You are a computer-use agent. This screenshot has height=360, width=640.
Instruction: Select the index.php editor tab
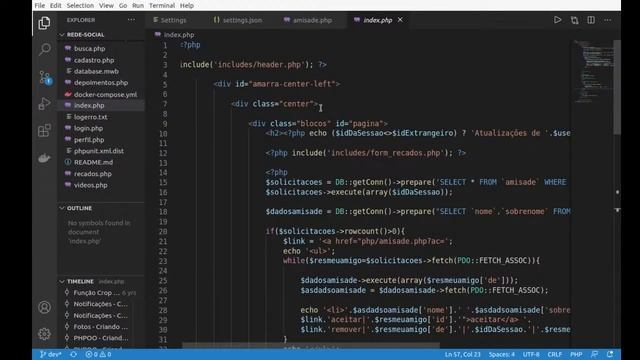tap(378, 20)
